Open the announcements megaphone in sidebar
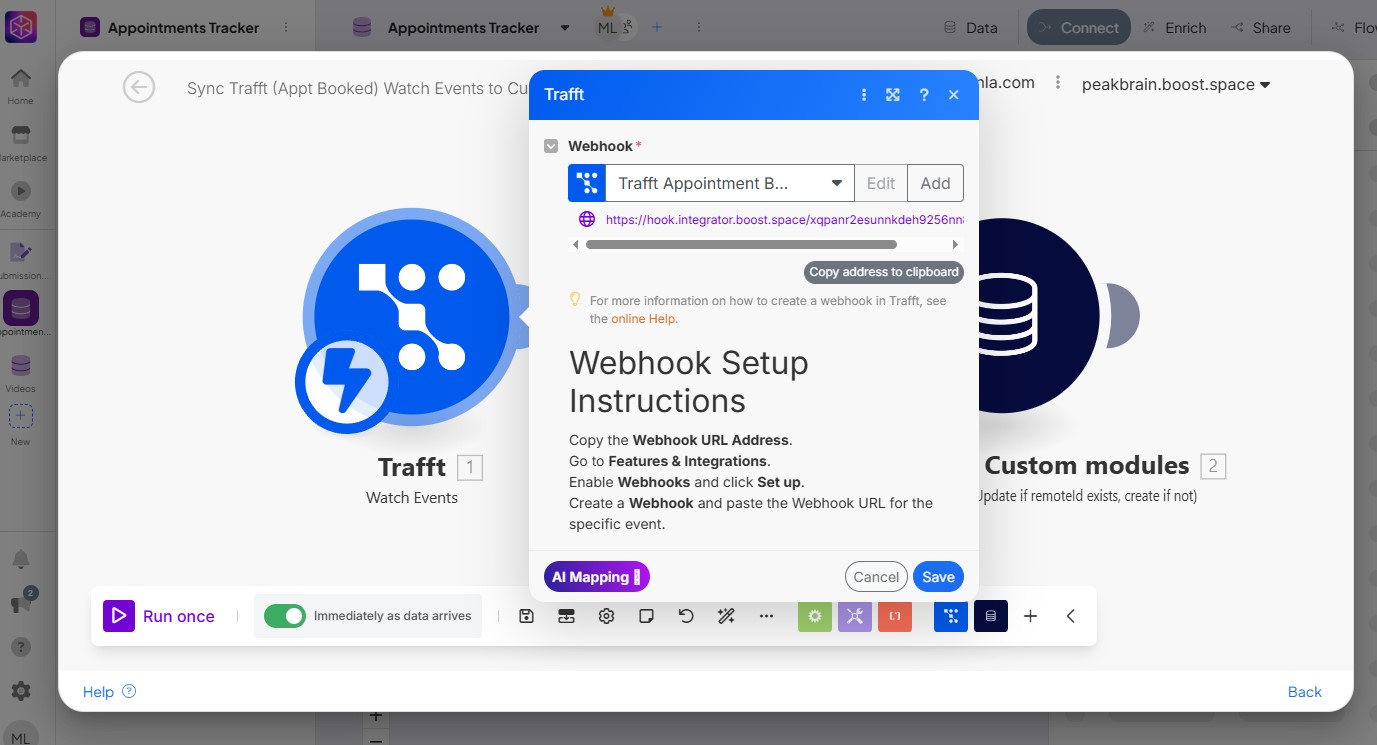1377x745 pixels. coord(21,602)
